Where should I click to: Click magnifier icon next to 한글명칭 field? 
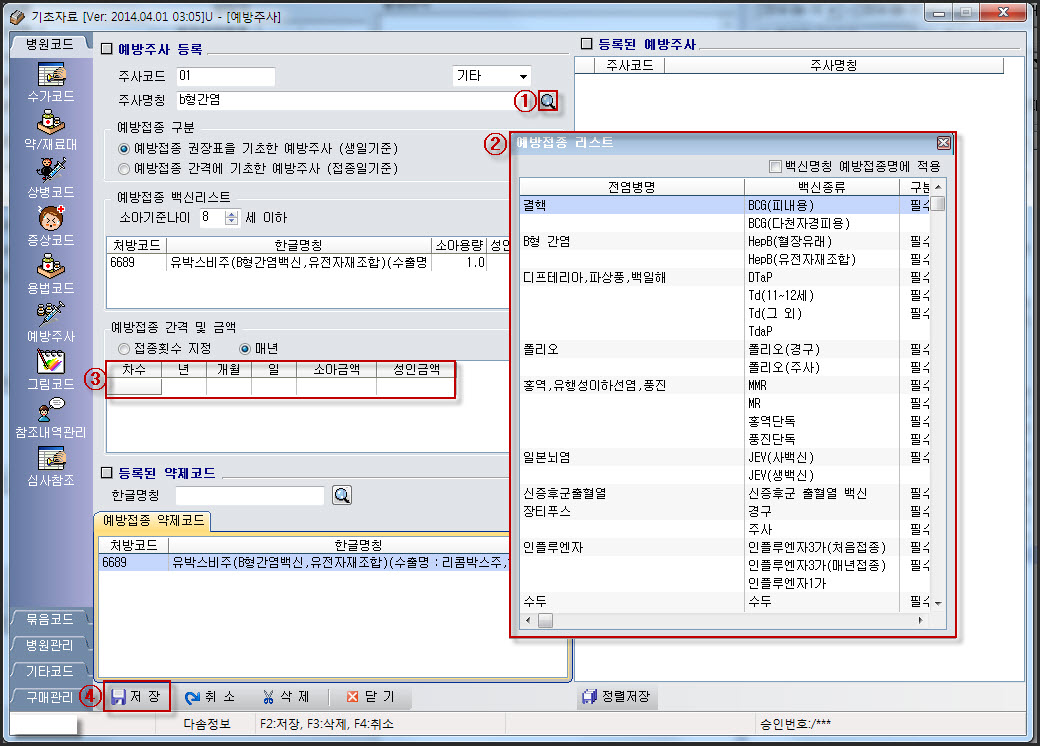pos(342,496)
